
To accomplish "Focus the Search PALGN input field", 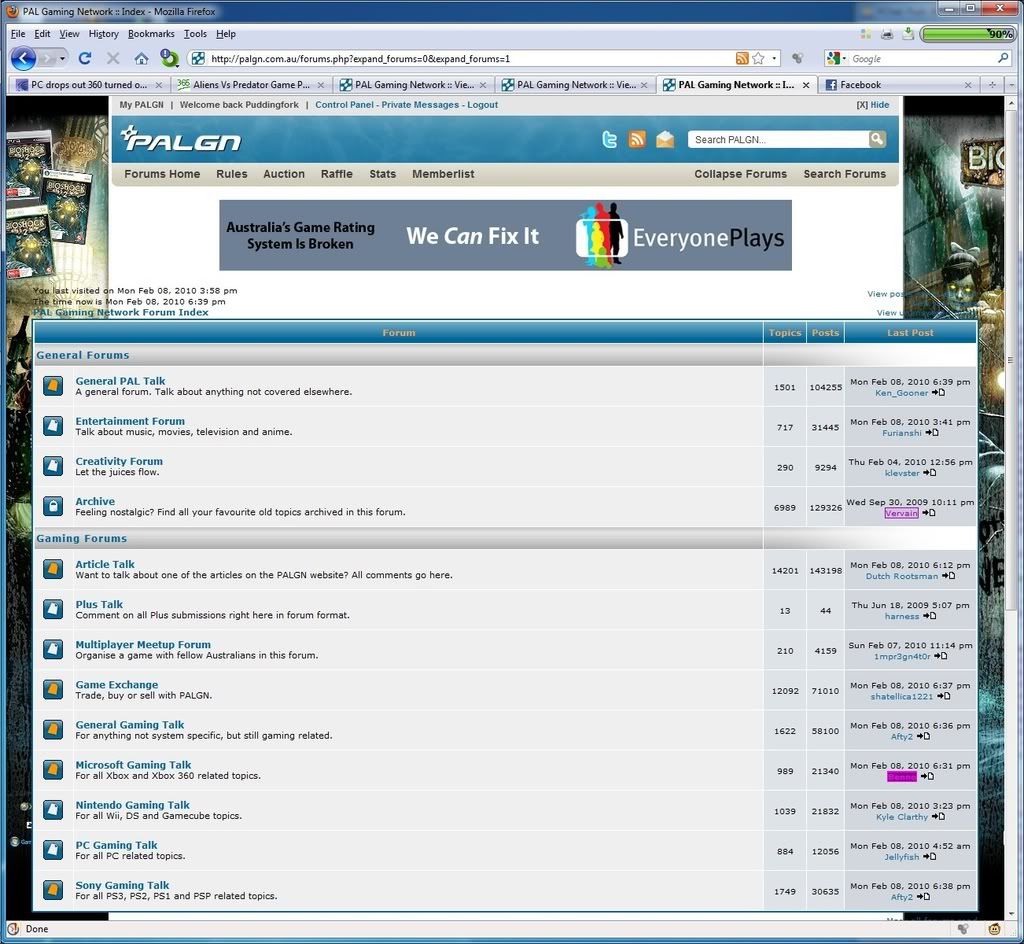I will click(x=778, y=139).
